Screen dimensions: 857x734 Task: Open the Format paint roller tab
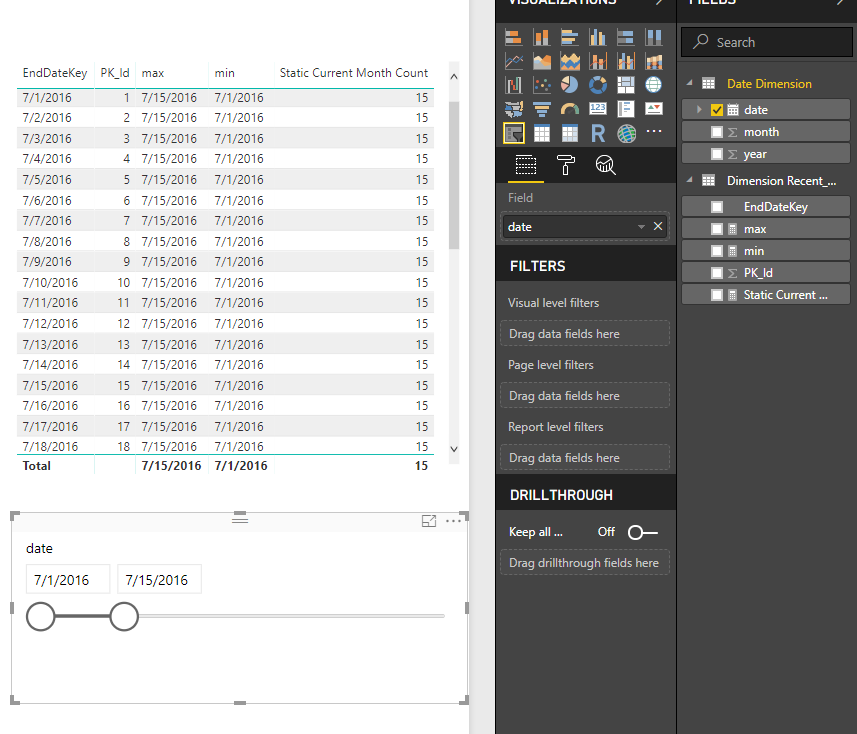[x=566, y=165]
